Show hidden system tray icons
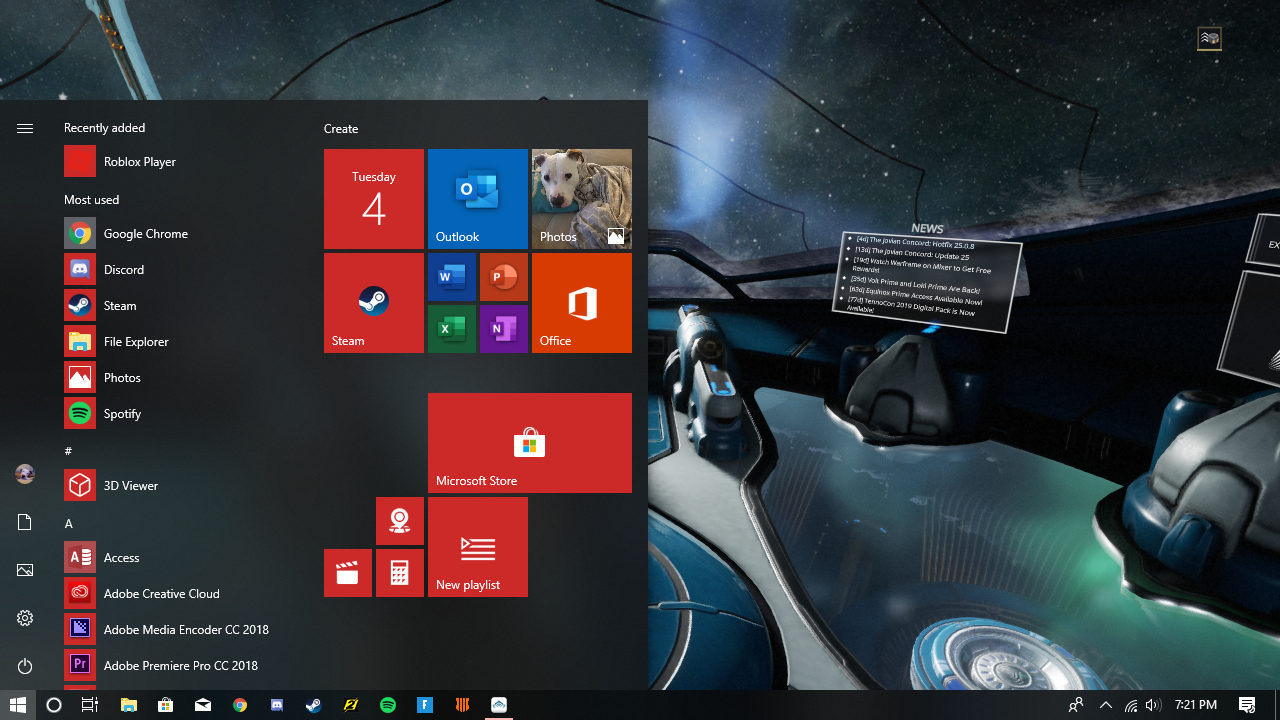Screen dimensions: 1280x720 pos(1105,705)
